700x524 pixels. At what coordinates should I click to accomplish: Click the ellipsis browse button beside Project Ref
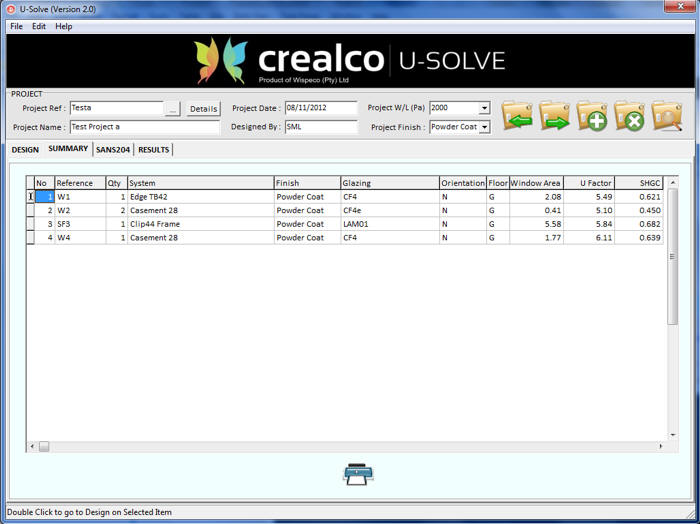[x=173, y=108]
